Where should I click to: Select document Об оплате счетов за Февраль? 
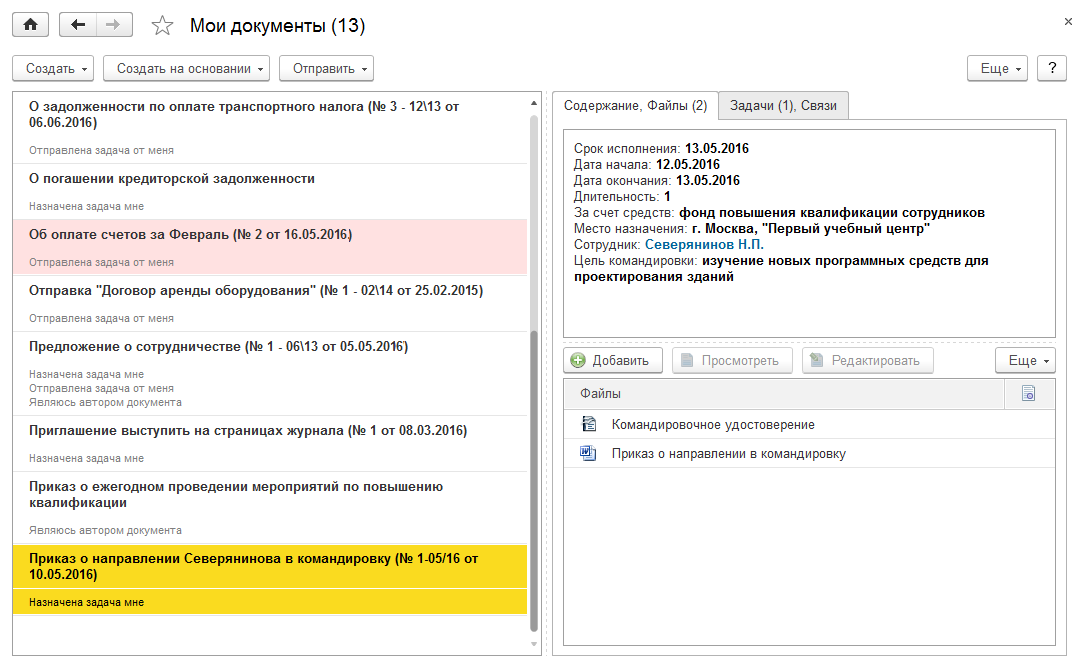point(270,247)
